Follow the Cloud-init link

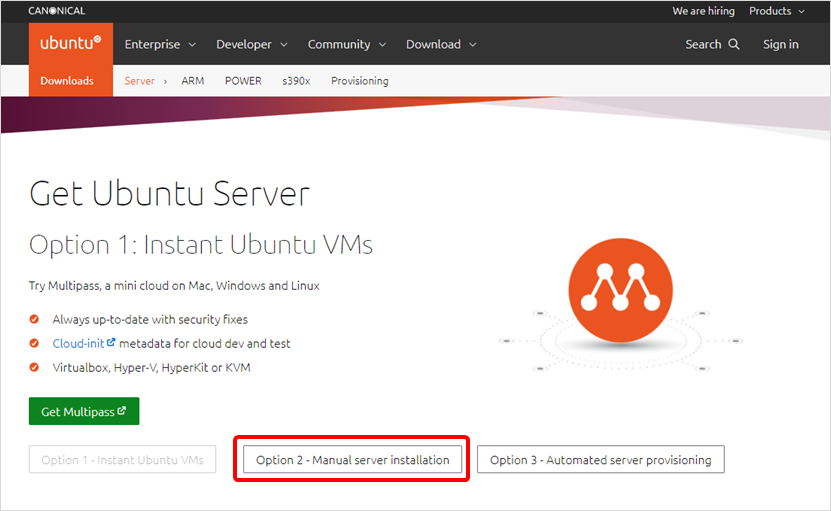[78, 343]
